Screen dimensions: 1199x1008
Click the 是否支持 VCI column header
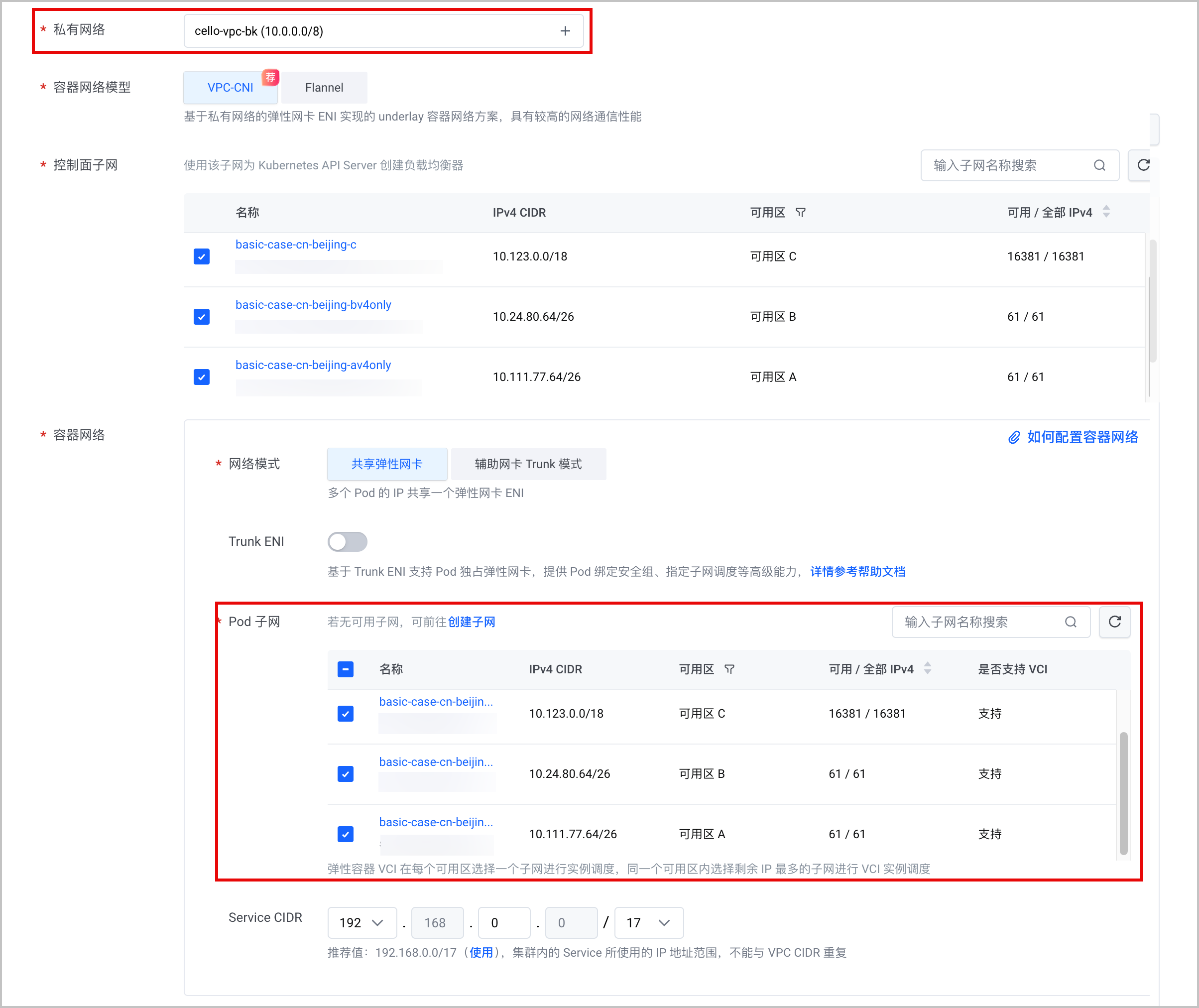click(1012, 669)
